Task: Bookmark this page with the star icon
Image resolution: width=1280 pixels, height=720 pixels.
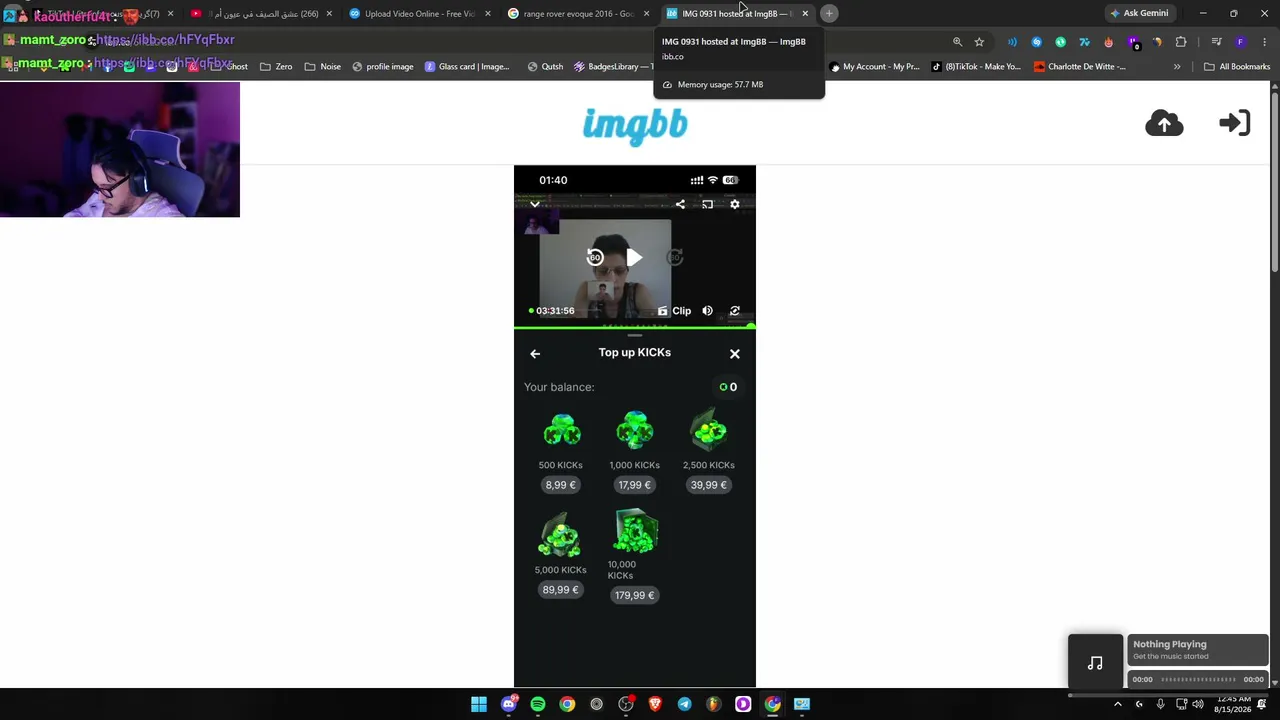Action: (979, 42)
